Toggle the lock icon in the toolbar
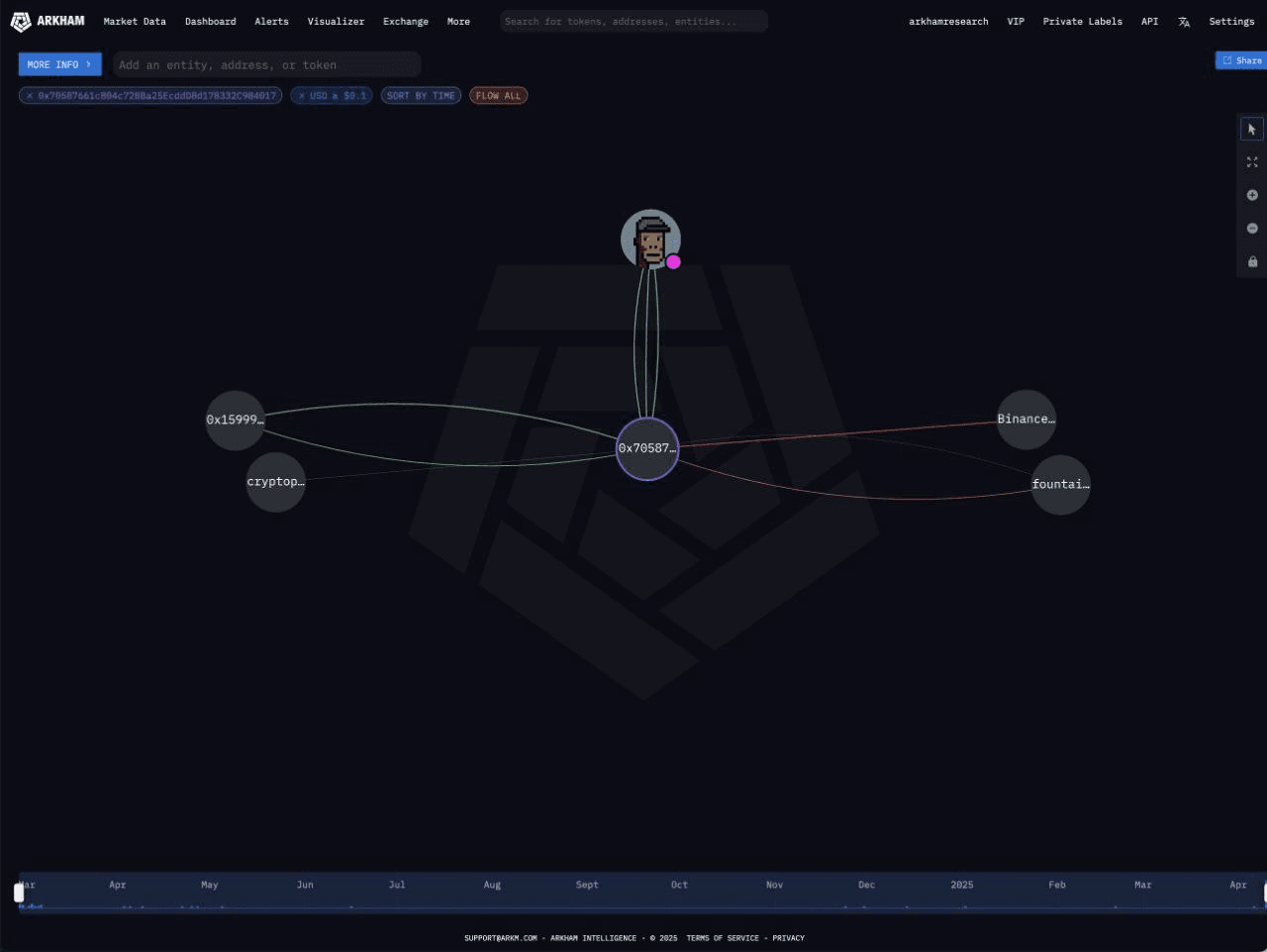Screen dimensions: 1267x952 coord(1251,261)
